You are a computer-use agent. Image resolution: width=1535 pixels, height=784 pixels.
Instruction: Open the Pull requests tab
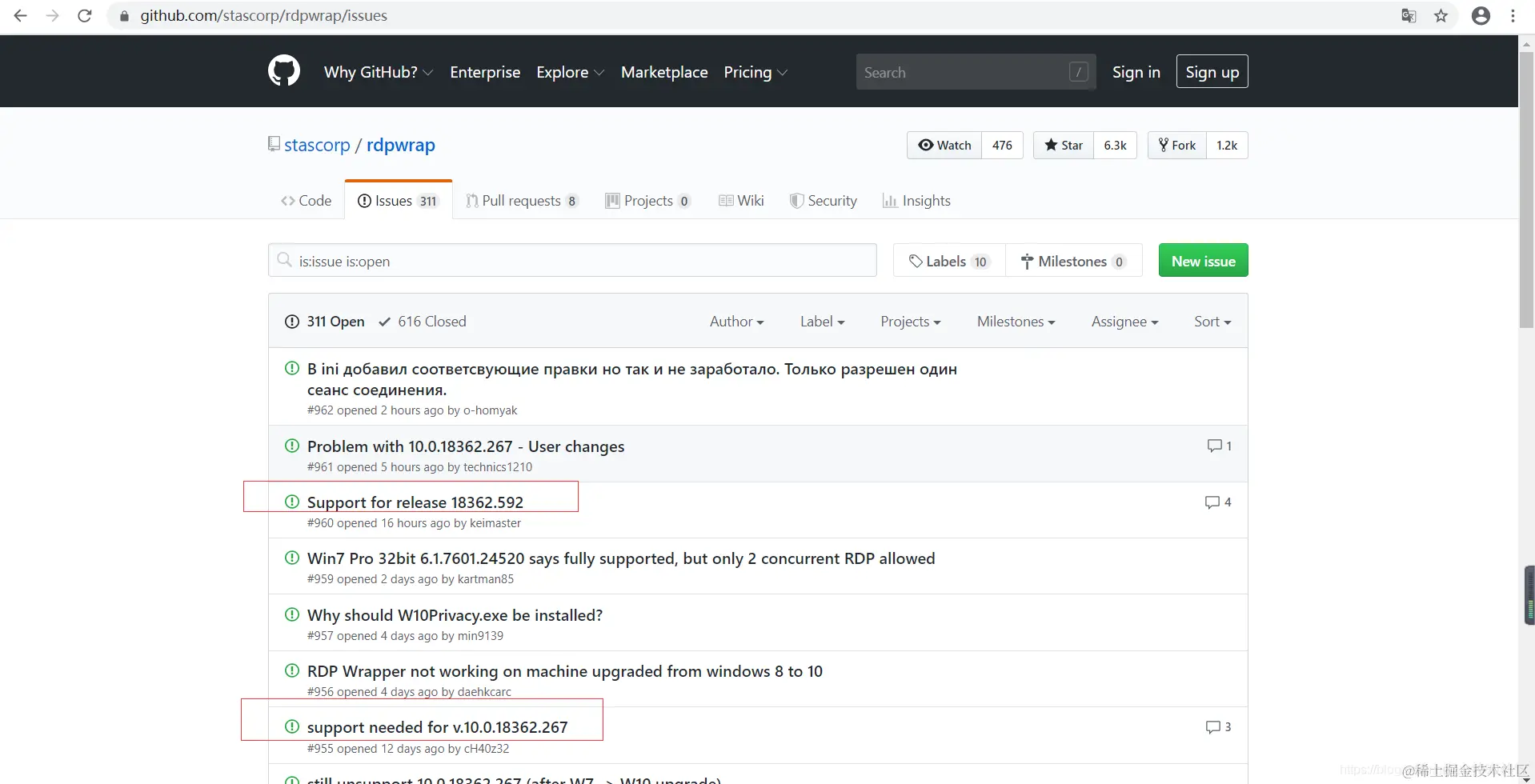(522, 201)
